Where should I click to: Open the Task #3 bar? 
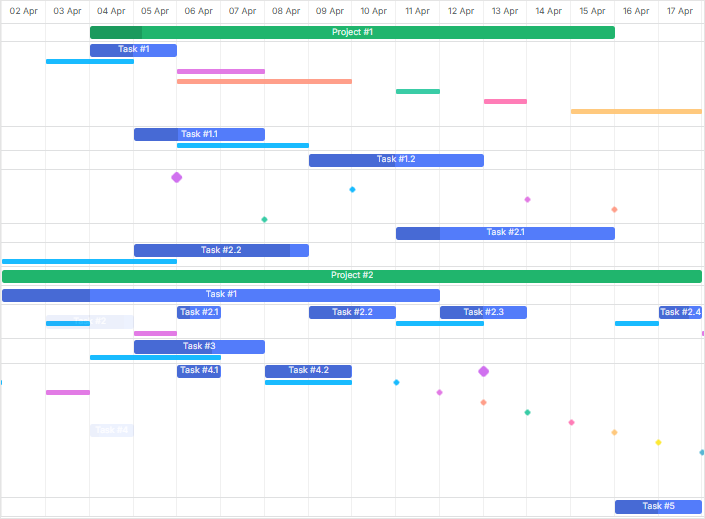coord(199,347)
